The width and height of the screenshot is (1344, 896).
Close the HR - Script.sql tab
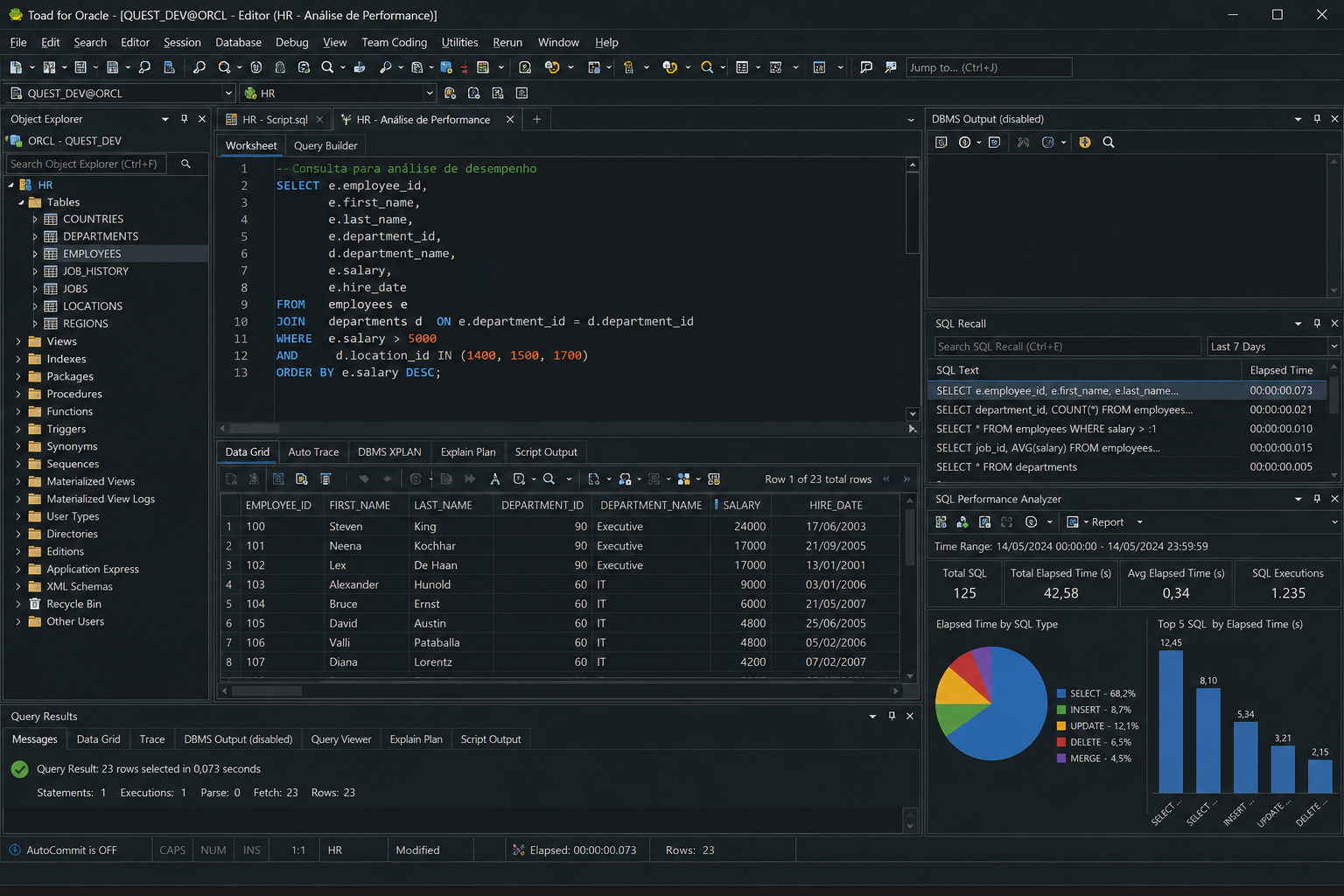pyautogui.click(x=319, y=119)
